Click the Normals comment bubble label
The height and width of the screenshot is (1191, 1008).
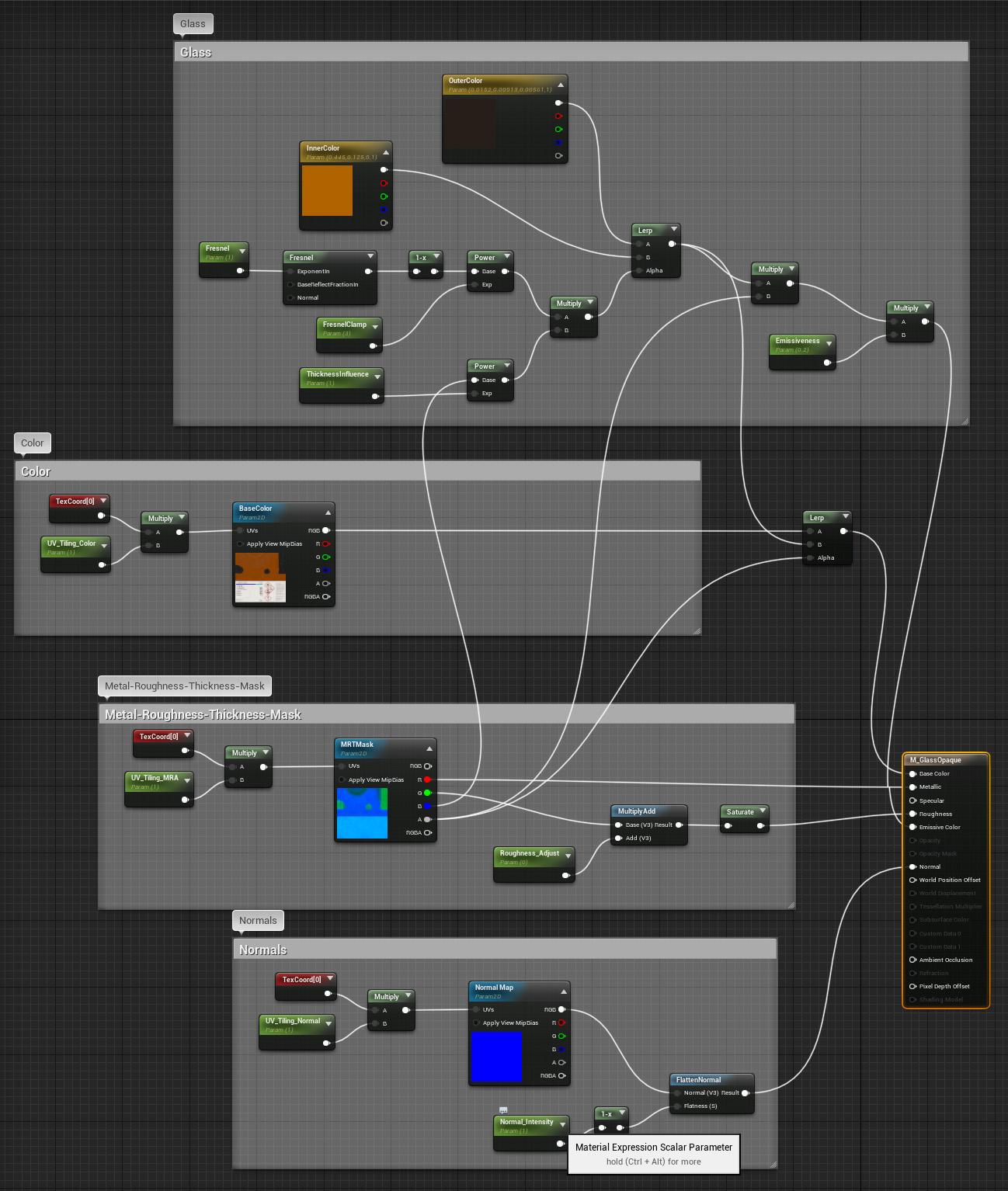(x=258, y=920)
